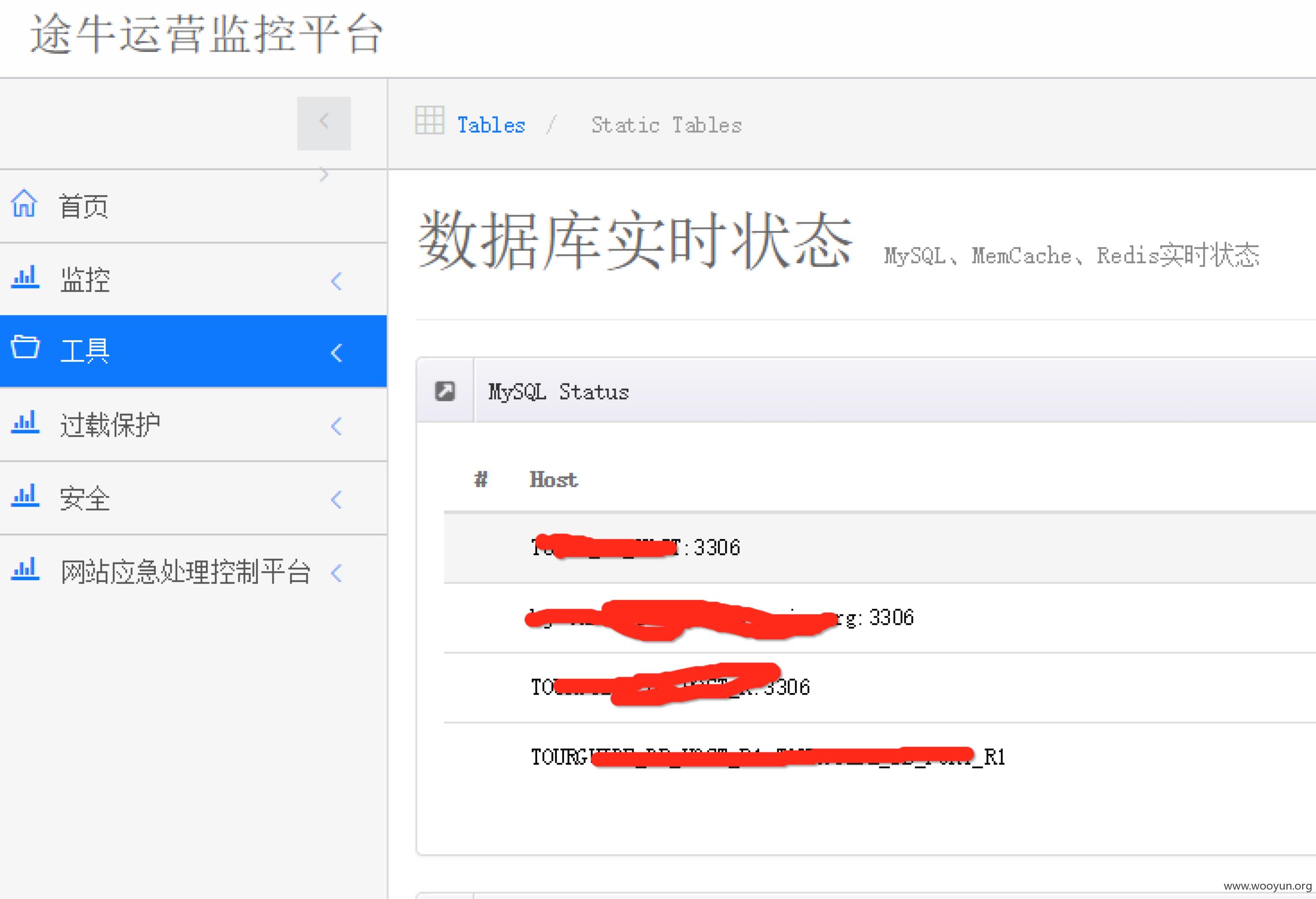Click the MySQL、MemCache、Redis实时状态 subtitle
This screenshot has height=899, width=1316.
click(1071, 256)
